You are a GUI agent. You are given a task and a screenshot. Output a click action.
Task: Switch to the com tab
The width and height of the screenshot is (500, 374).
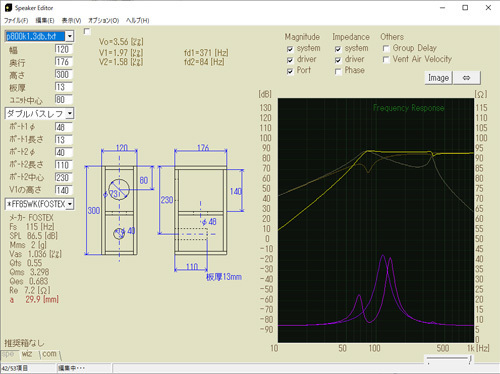(49, 354)
